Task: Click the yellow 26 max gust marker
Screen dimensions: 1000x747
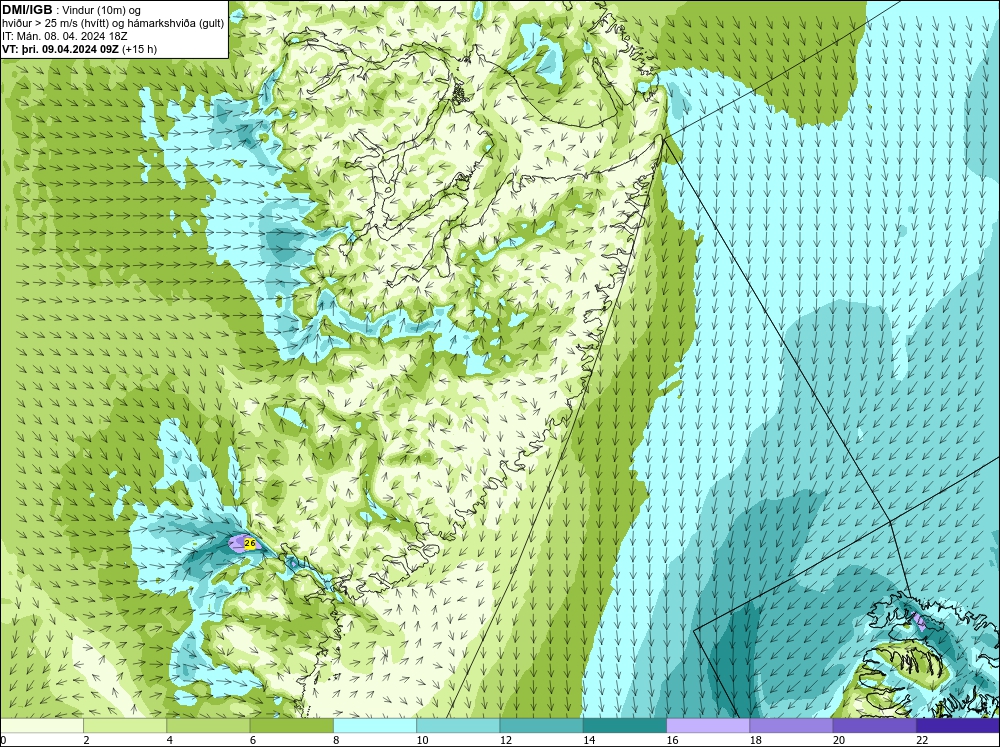Action: point(251,544)
